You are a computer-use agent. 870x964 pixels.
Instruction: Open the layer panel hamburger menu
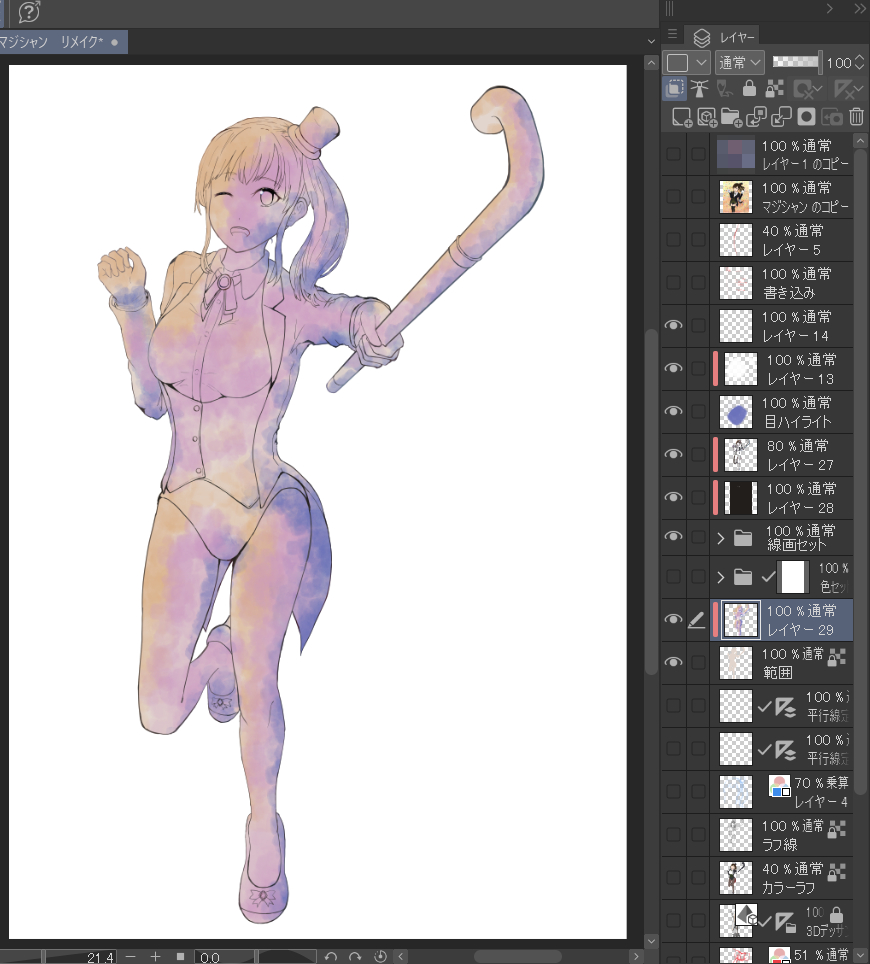[673, 34]
